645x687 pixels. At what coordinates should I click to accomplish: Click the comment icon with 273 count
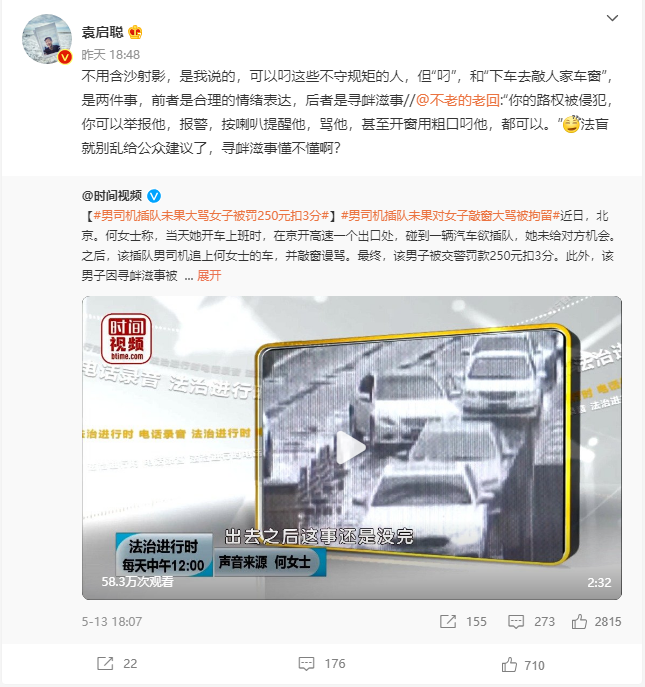click(x=516, y=622)
